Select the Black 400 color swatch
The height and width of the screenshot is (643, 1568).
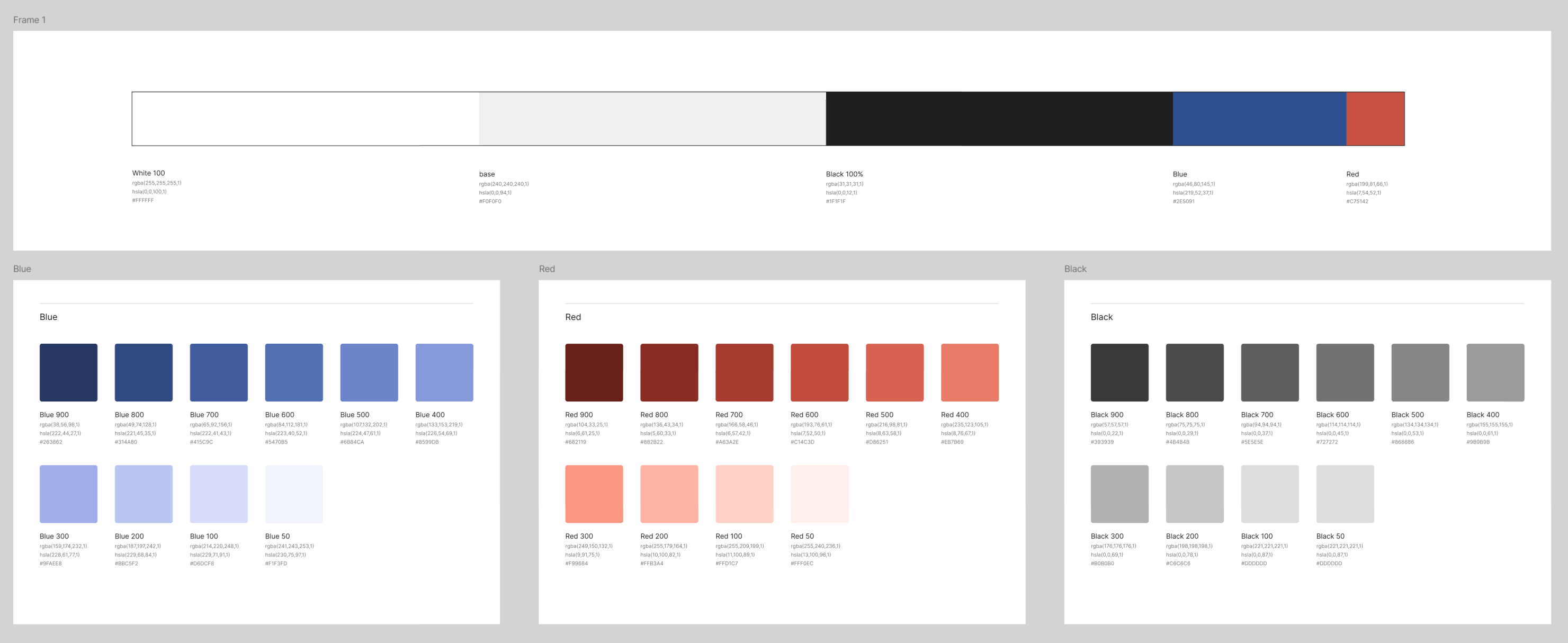(1494, 372)
